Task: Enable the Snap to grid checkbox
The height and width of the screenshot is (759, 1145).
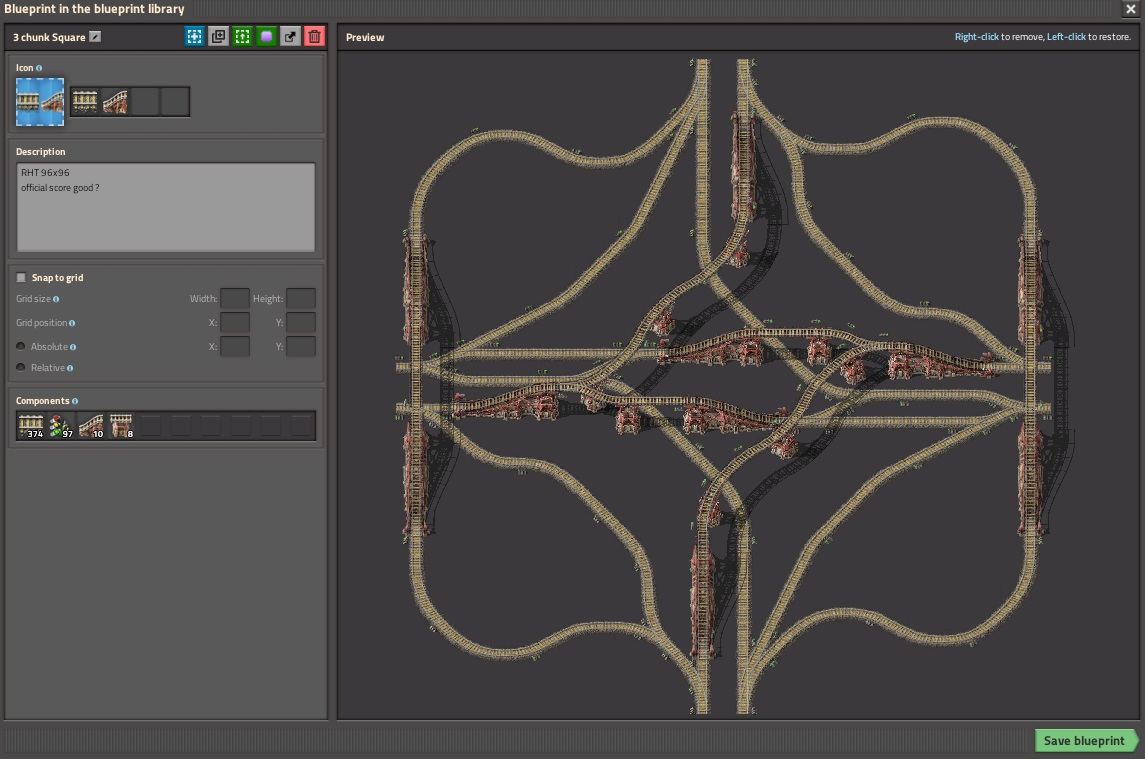Action: tap(22, 278)
